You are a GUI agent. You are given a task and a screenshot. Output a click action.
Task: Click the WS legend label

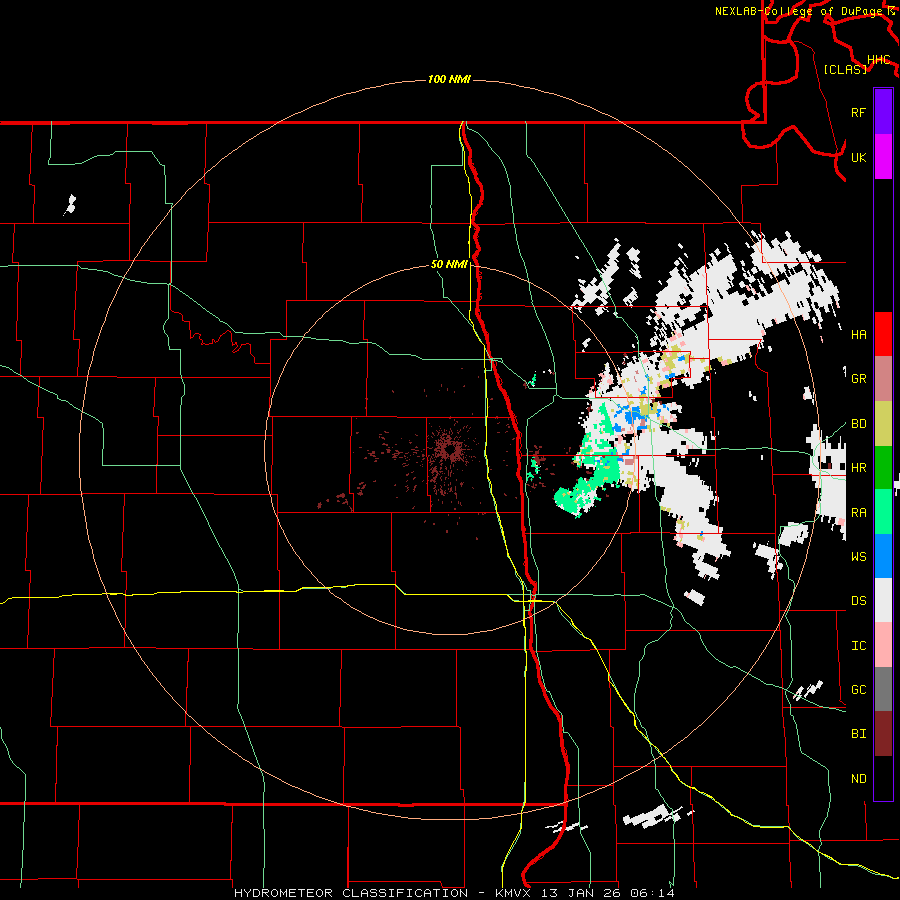pyautogui.click(x=858, y=556)
